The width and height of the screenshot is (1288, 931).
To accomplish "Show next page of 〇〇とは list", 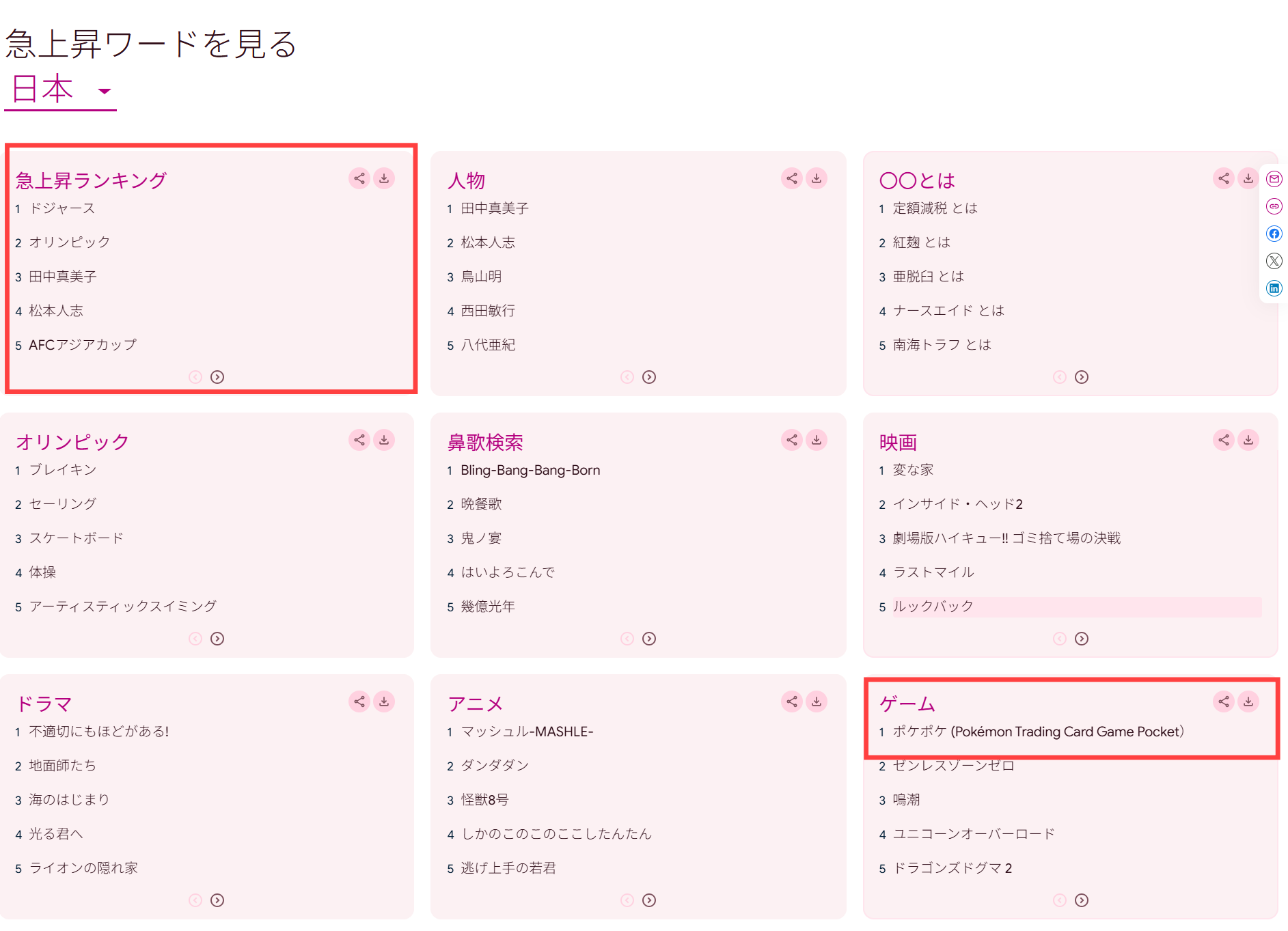I will pos(1082,377).
